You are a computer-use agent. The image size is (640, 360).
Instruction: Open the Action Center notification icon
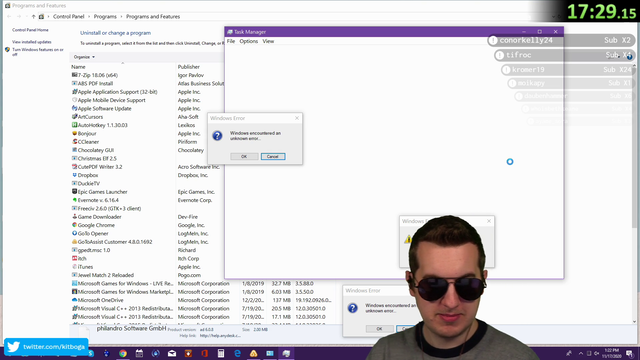pyautogui.click(x=630, y=353)
